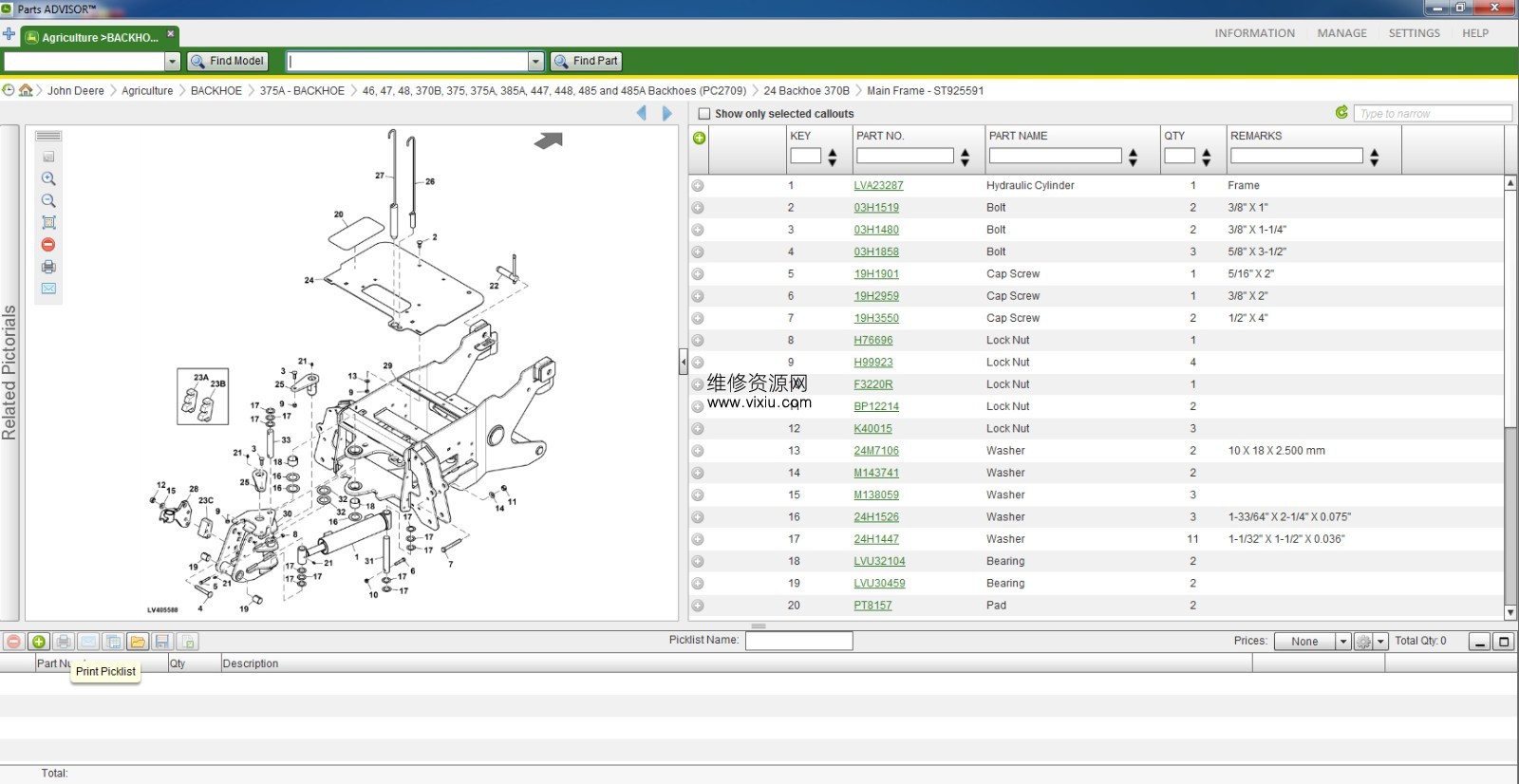
Task: Open the part search dropdown
Action: click(535, 61)
